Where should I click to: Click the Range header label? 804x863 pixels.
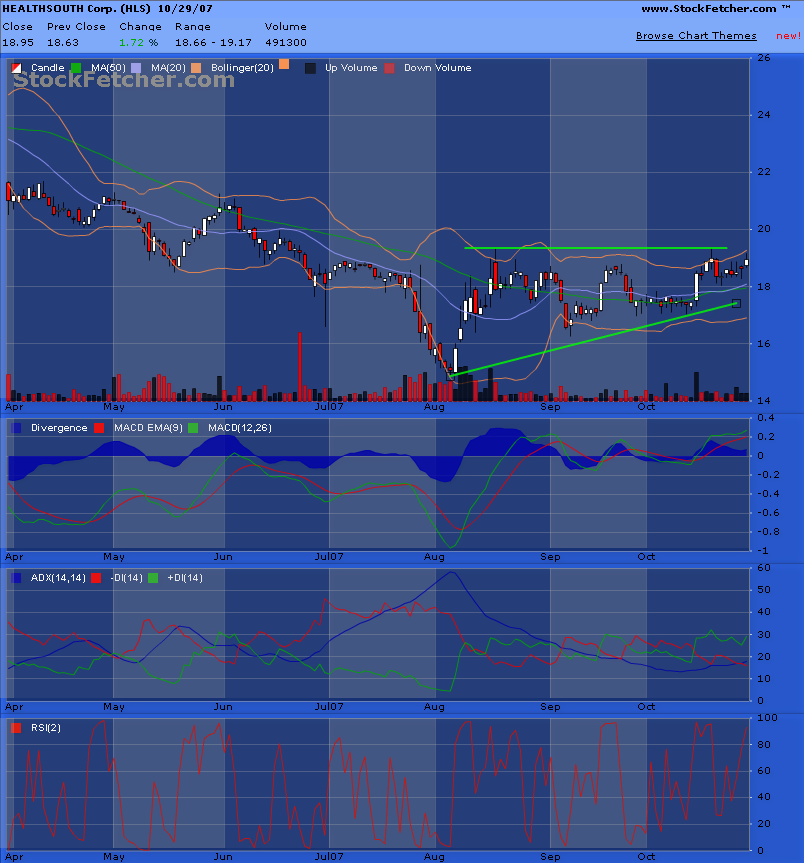pyautogui.click(x=193, y=27)
